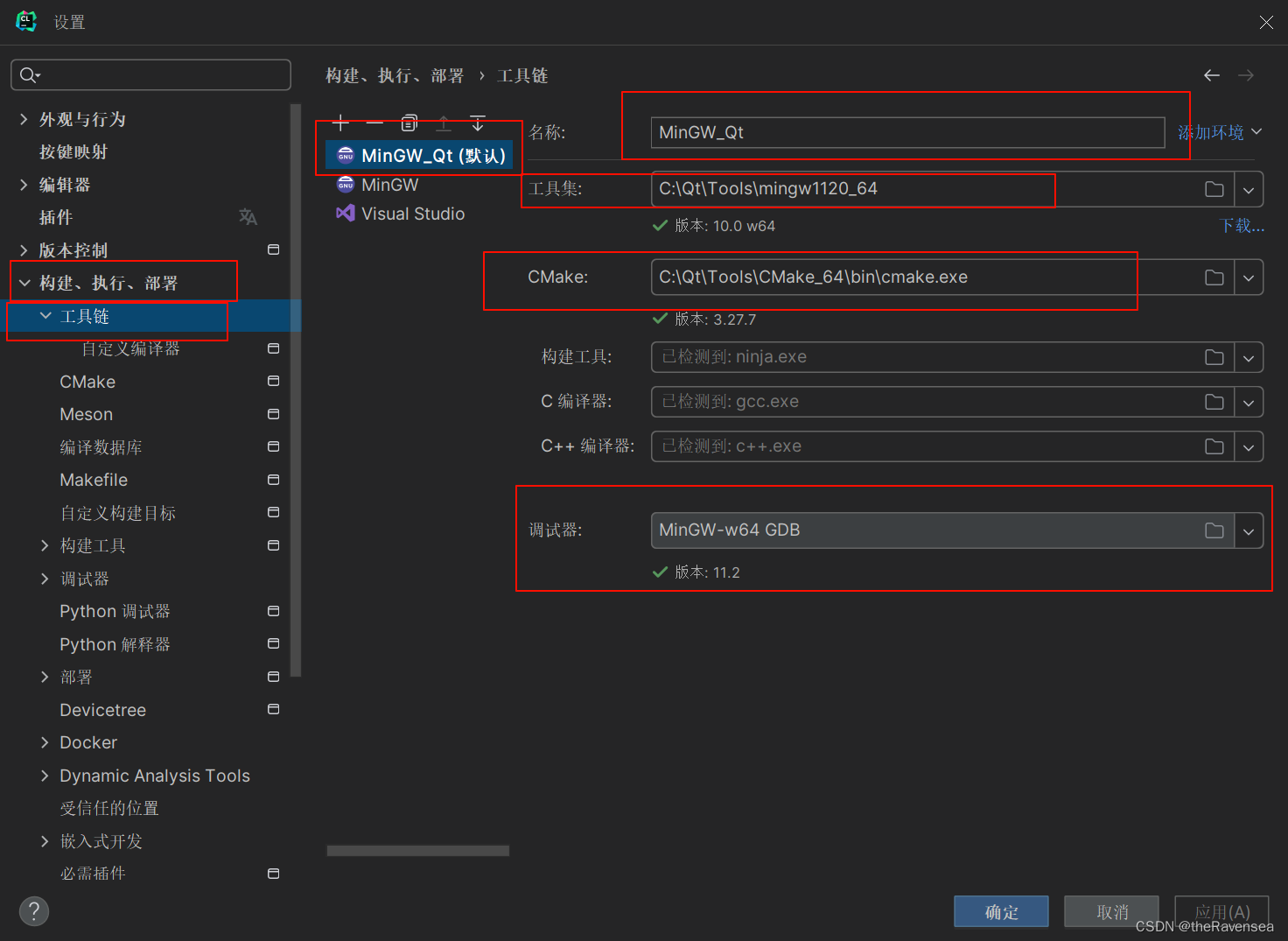Move toolchain down with arrow icon
The height and width of the screenshot is (941, 1288).
tap(478, 123)
